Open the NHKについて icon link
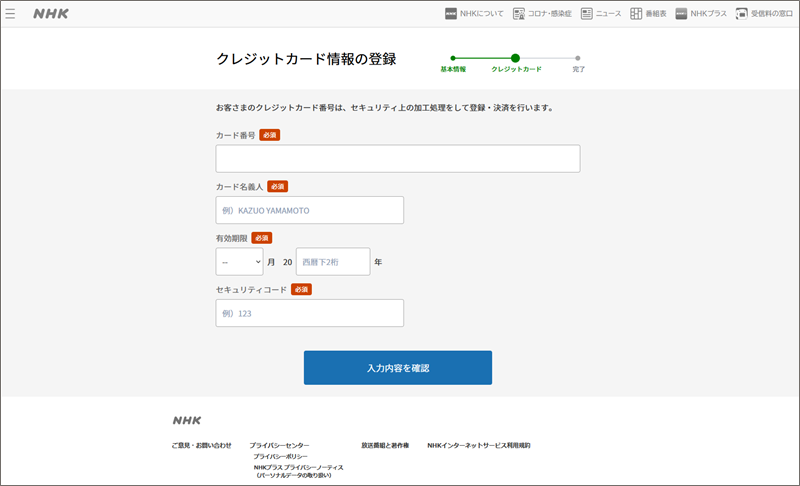 click(x=474, y=14)
